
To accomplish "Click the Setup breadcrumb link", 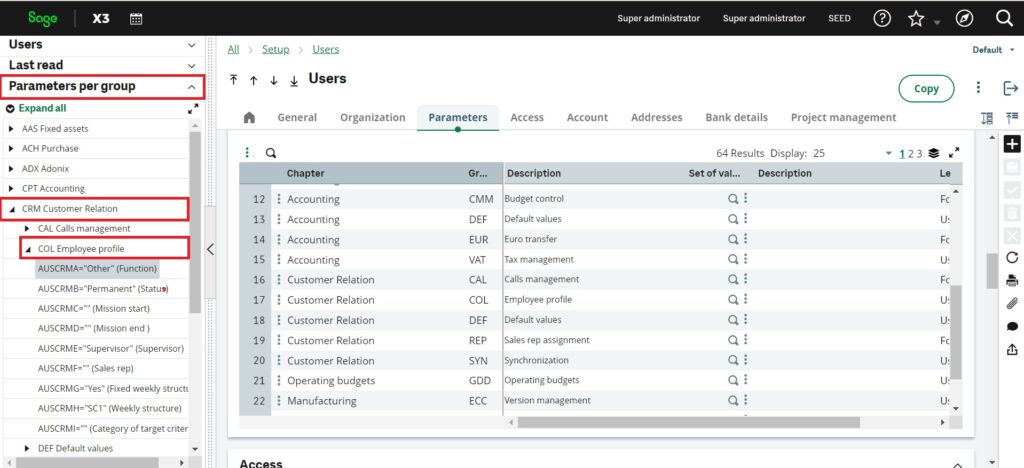I will tap(276, 49).
